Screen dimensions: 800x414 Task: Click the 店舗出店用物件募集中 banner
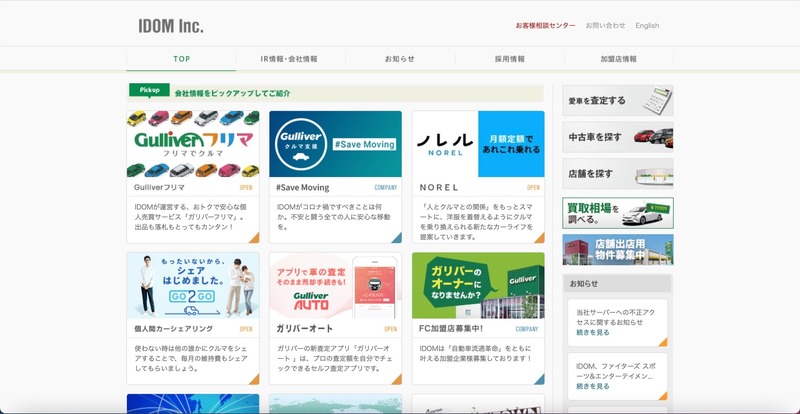click(617, 249)
